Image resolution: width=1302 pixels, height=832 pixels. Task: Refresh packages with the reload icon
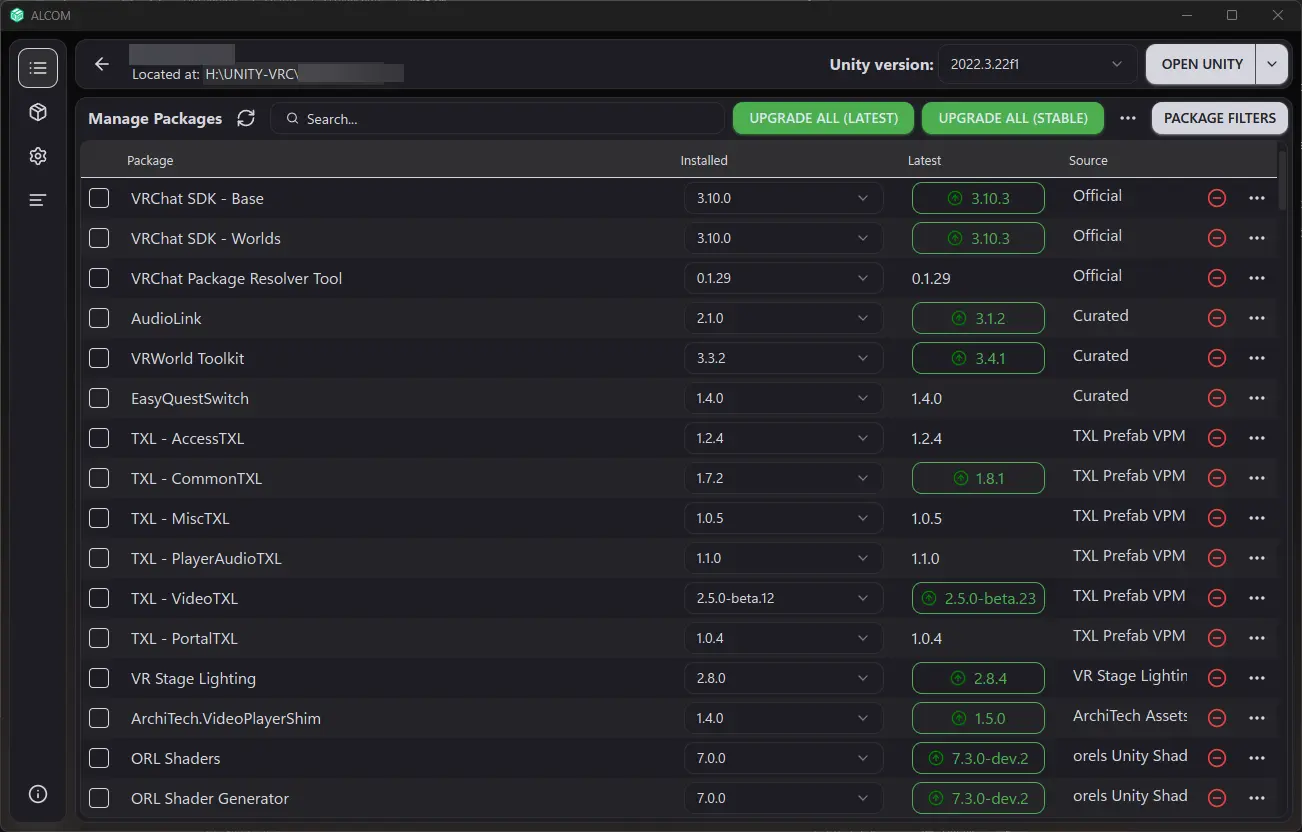click(x=246, y=118)
